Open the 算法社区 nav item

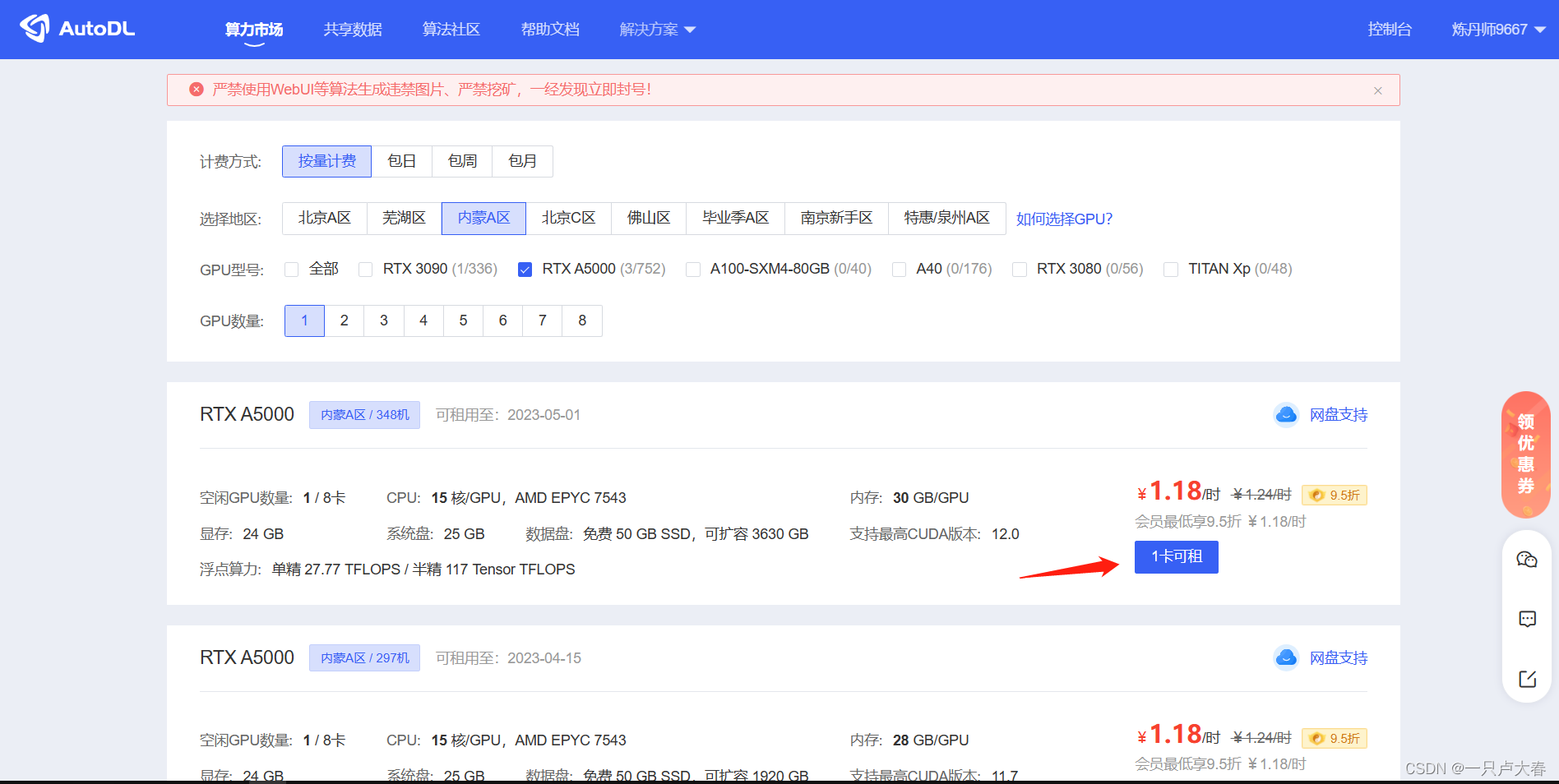click(451, 30)
